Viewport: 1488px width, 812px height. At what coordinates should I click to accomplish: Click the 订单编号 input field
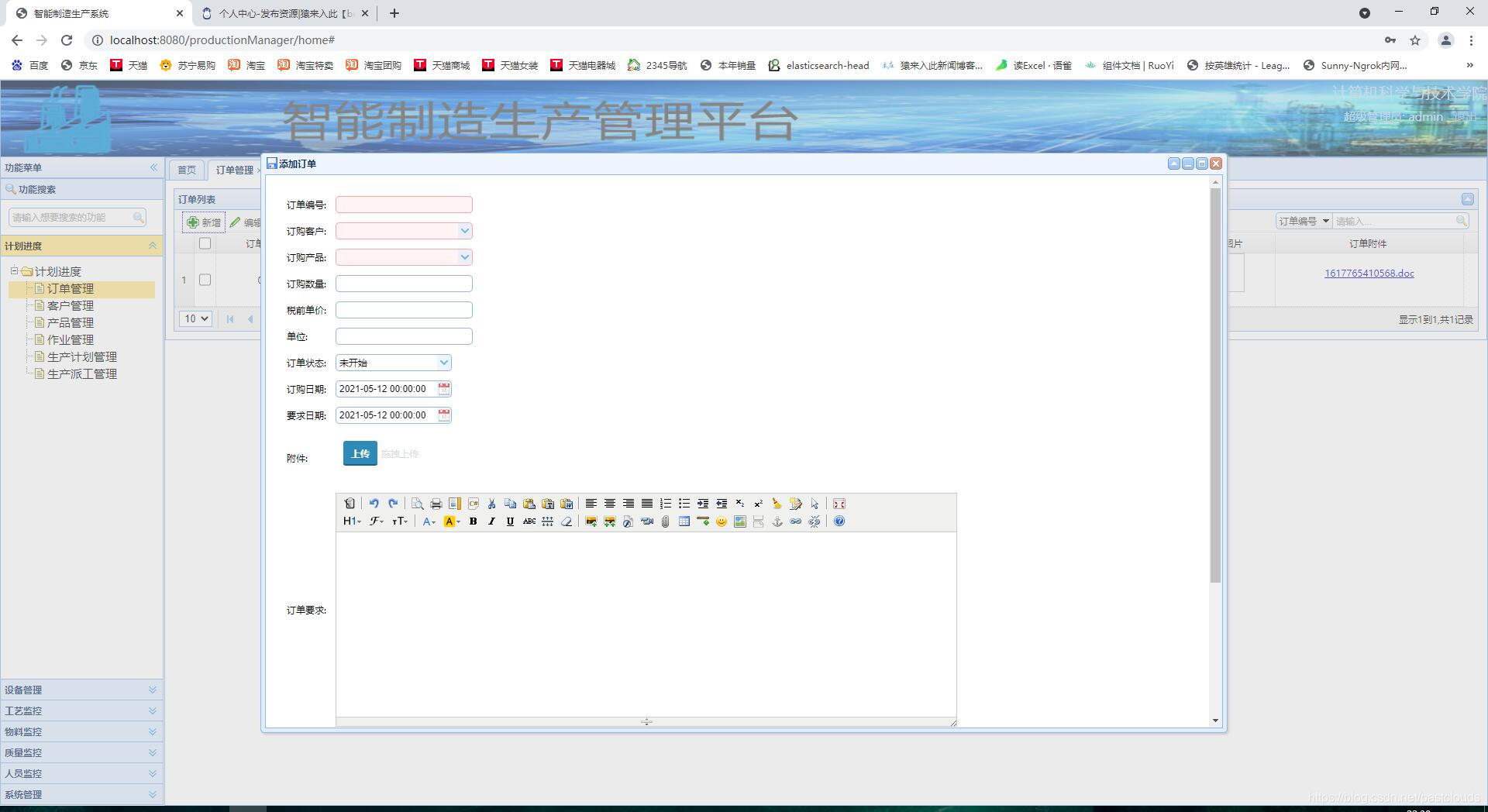[404, 204]
